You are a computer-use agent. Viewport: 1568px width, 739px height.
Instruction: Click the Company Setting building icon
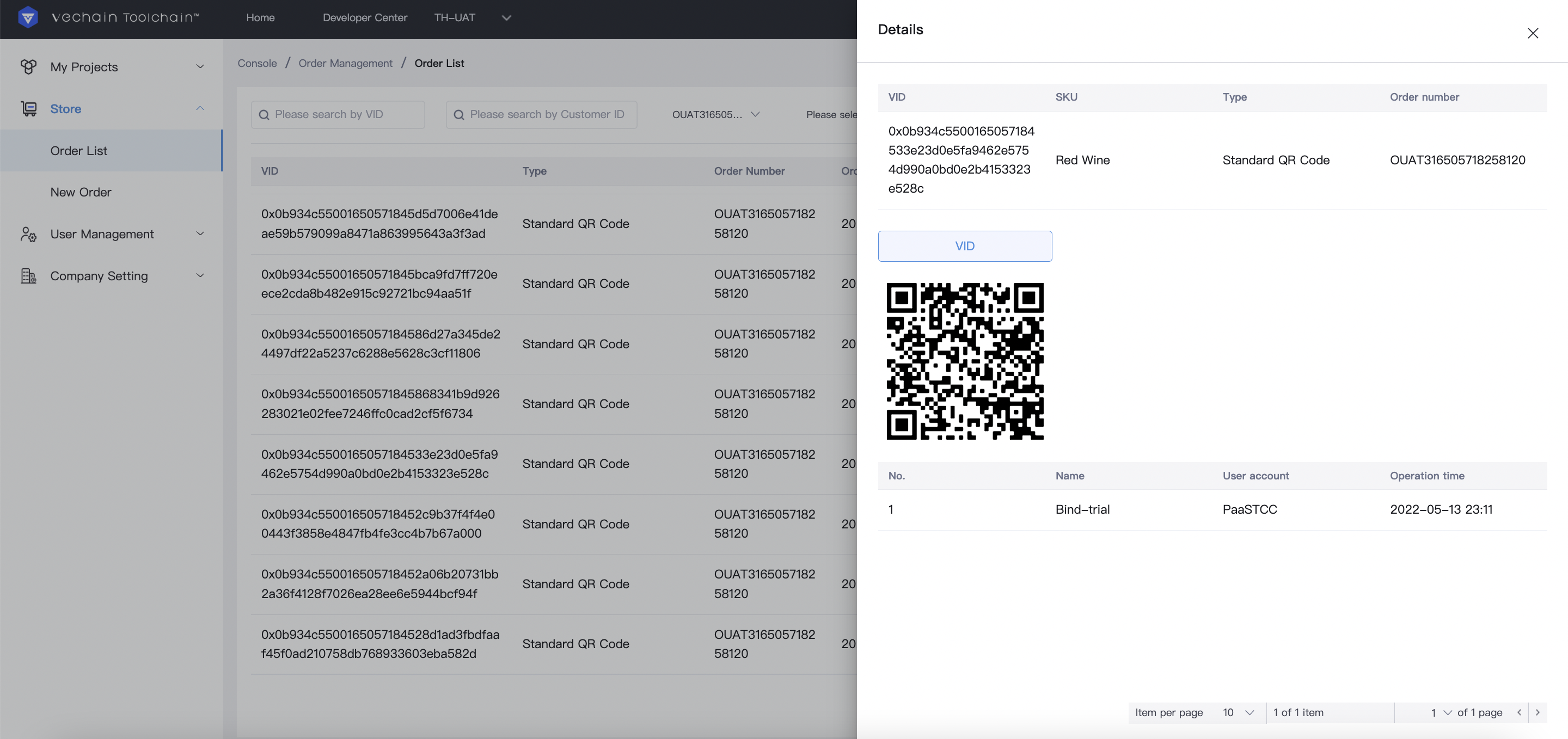pyautogui.click(x=28, y=276)
